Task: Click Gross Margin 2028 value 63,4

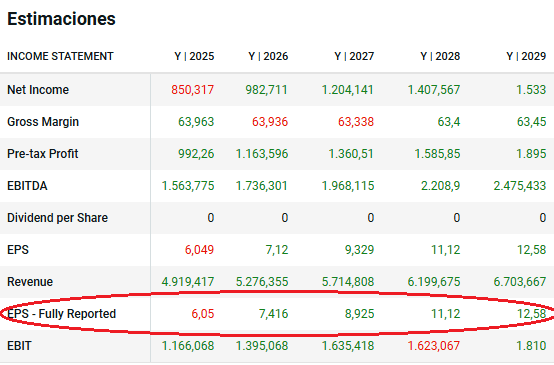Action: click(x=449, y=122)
